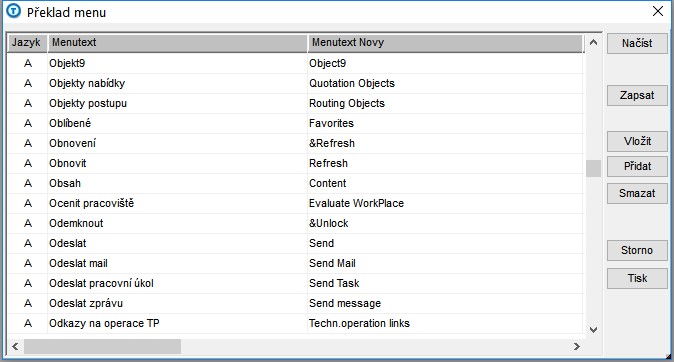The width and height of the screenshot is (674, 362).
Task: Select the Odkazy na operace TP cell
Action: pyautogui.click(x=177, y=323)
